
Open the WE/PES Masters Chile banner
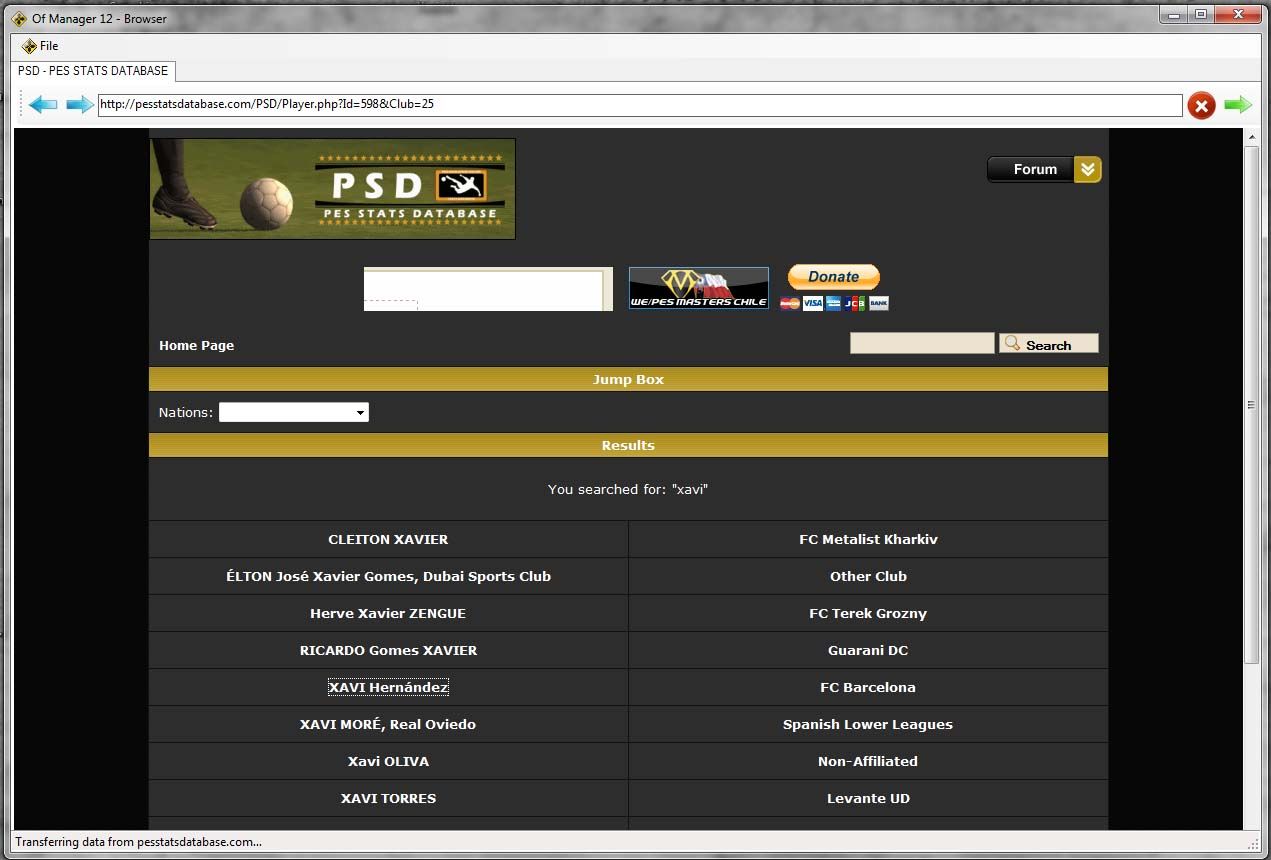698,288
